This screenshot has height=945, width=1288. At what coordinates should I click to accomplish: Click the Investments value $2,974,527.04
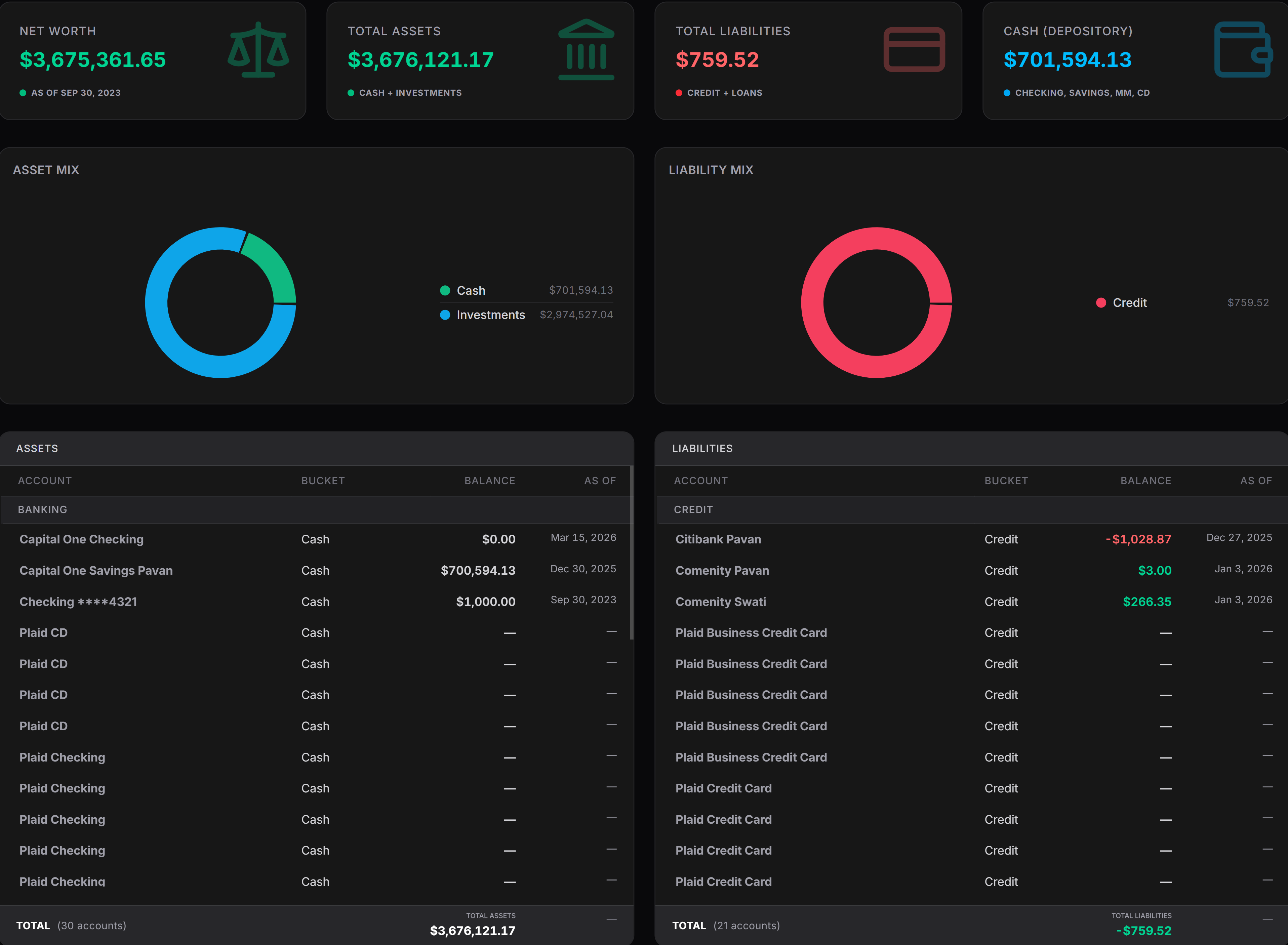576,315
